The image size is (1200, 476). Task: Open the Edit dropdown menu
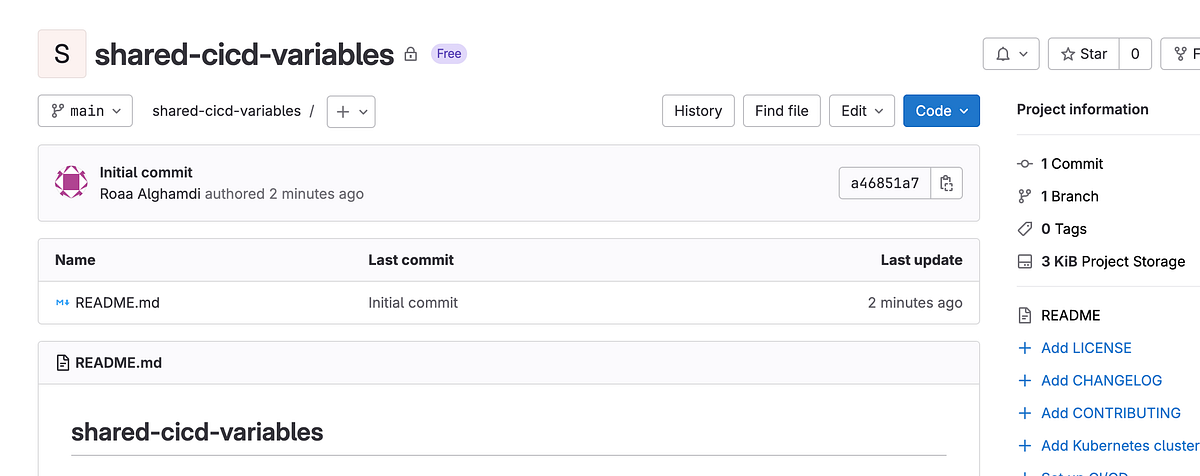pyautogui.click(x=862, y=111)
